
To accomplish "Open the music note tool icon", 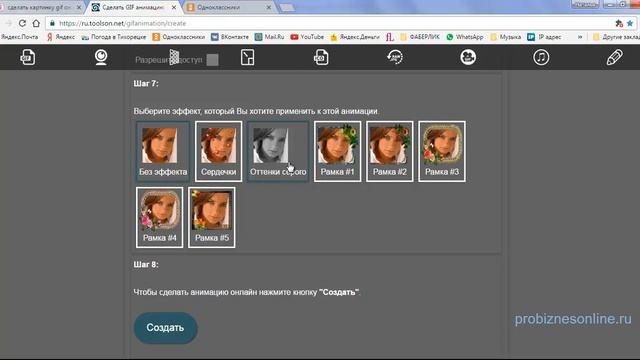I will coord(541,57).
